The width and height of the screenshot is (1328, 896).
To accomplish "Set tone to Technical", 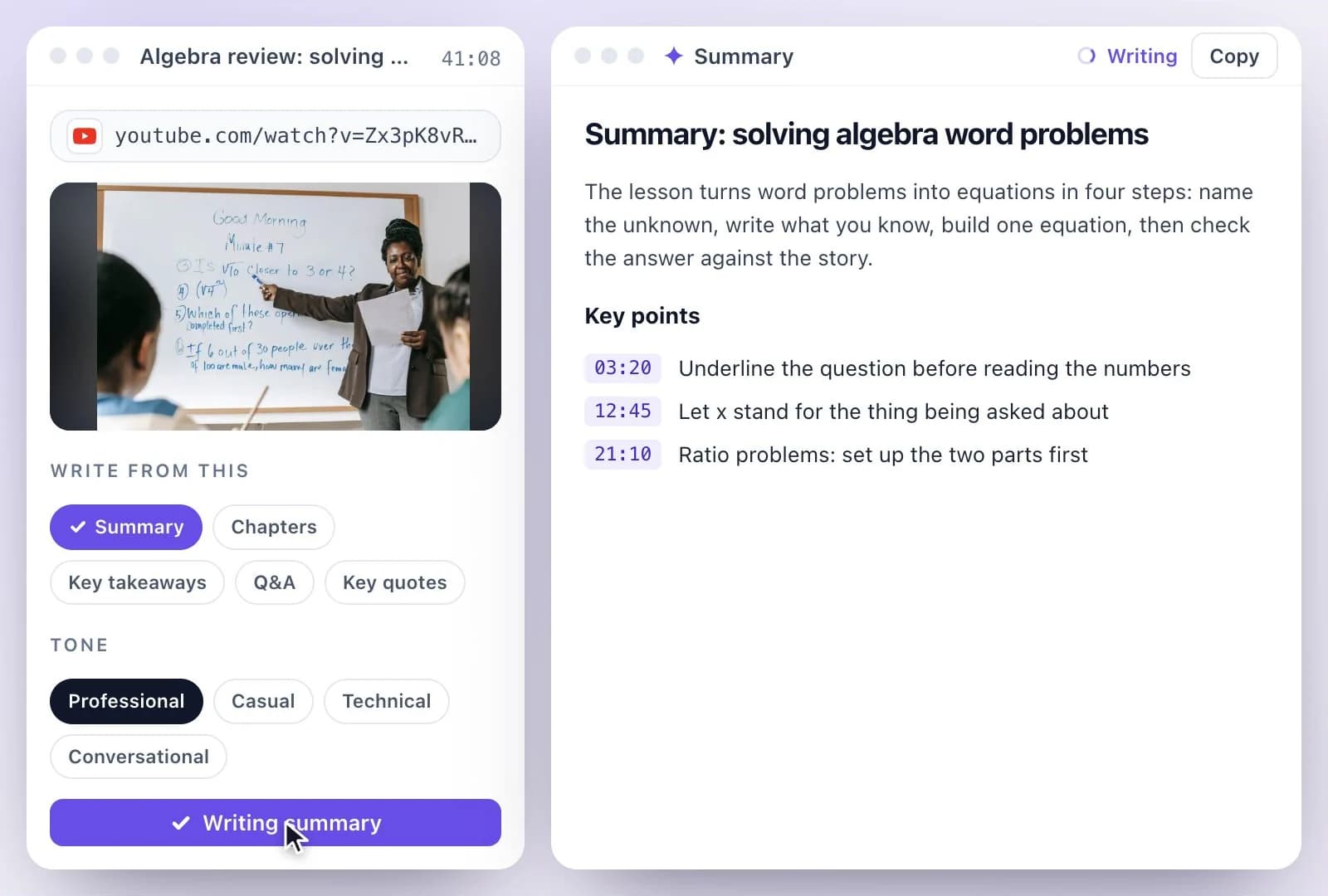I will [x=387, y=701].
